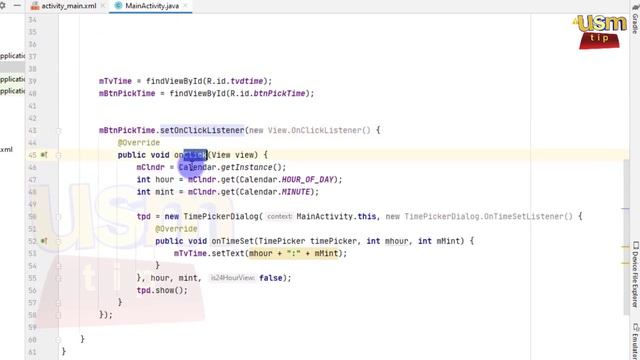The image size is (640, 360).
Task: Collapse the code block at line 43
Action: tap(58, 131)
